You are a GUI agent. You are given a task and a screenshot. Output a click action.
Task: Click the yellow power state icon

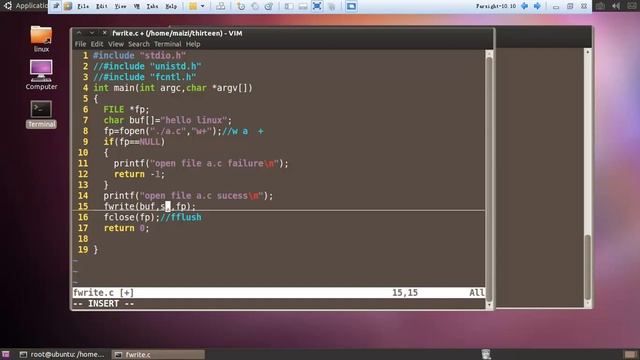[x=193, y=6]
